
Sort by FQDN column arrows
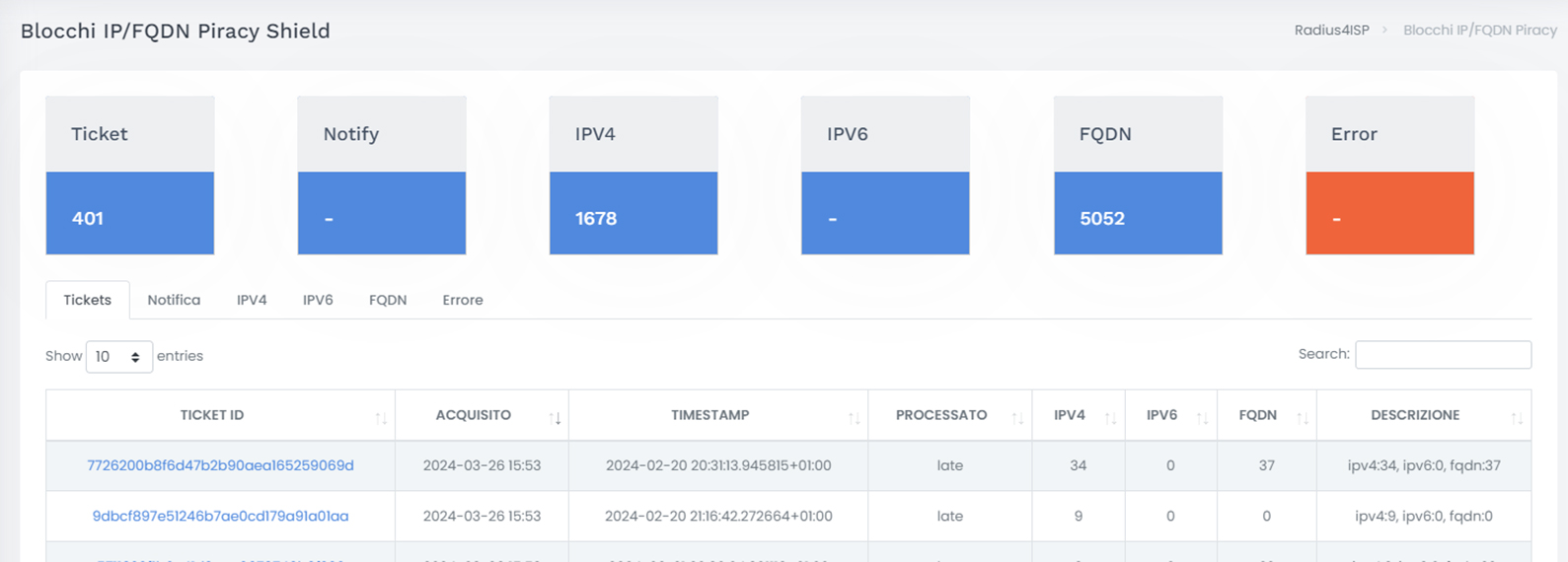click(1303, 418)
